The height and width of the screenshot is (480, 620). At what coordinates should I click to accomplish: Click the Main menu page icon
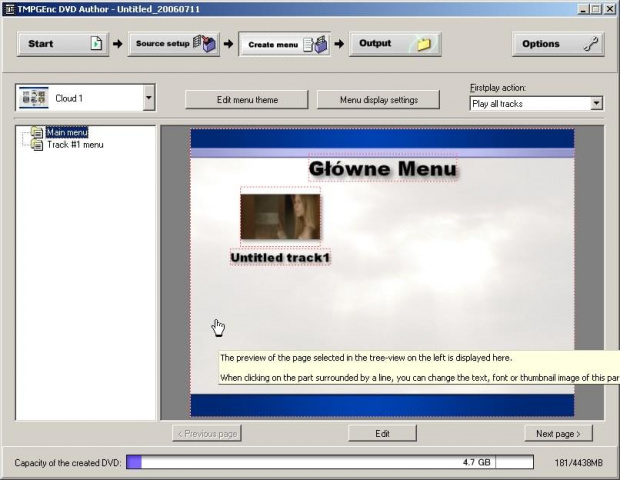(37, 132)
